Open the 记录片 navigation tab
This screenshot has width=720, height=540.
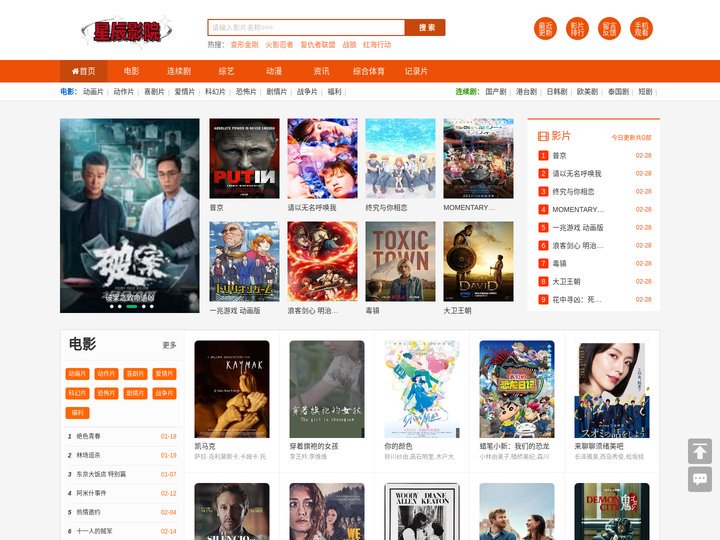pos(416,71)
